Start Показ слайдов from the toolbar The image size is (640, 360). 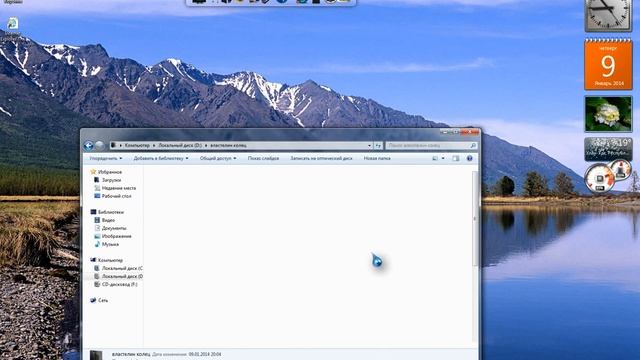(263, 158)
